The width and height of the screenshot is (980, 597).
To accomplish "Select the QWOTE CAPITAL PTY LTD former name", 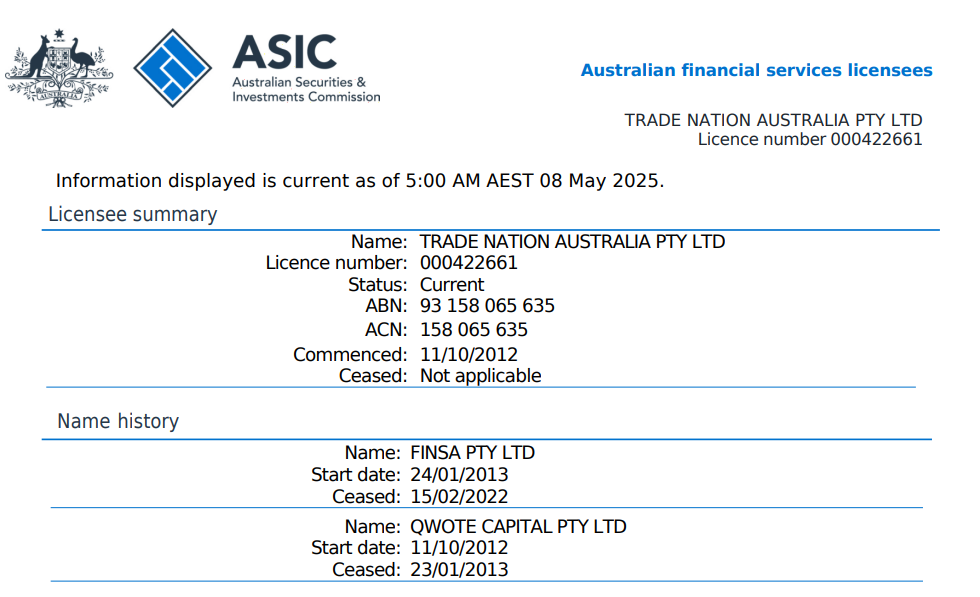I will point(518,526).
